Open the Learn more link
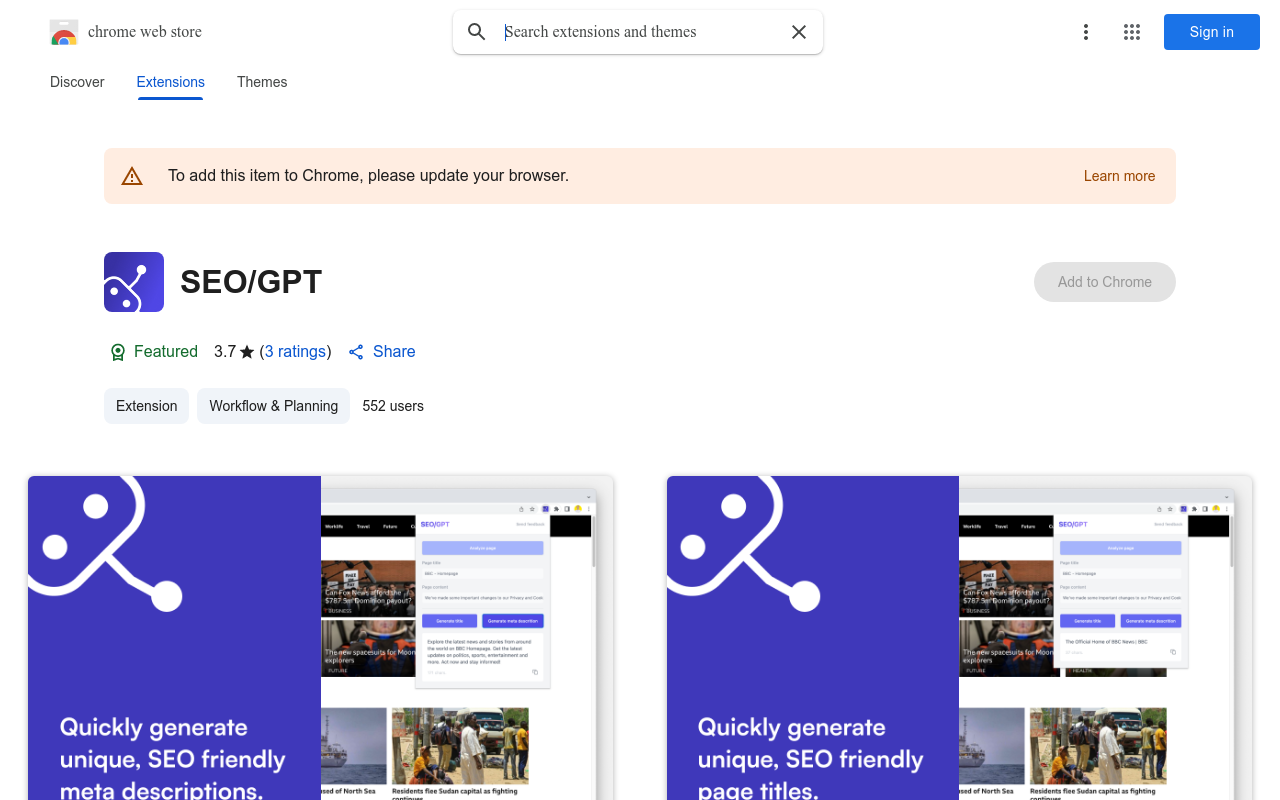This screenshot has width=1280, height=800. tap(1119, 176)
